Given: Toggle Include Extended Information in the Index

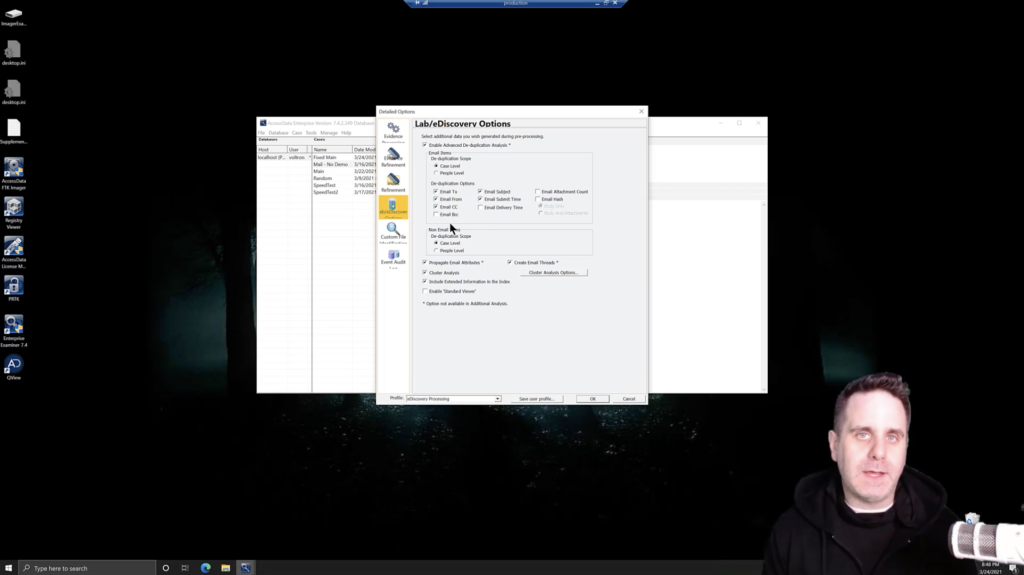Looking at the screenshot, I should (425, 282).
